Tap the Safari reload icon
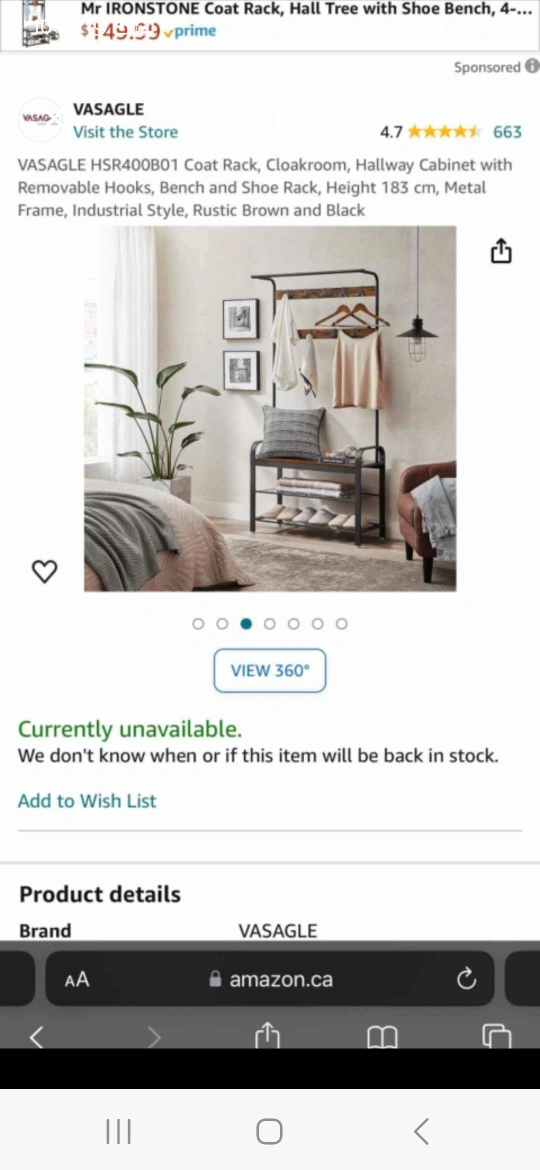540x1170 pixels. pyautogui.click(x=466, y=978)
